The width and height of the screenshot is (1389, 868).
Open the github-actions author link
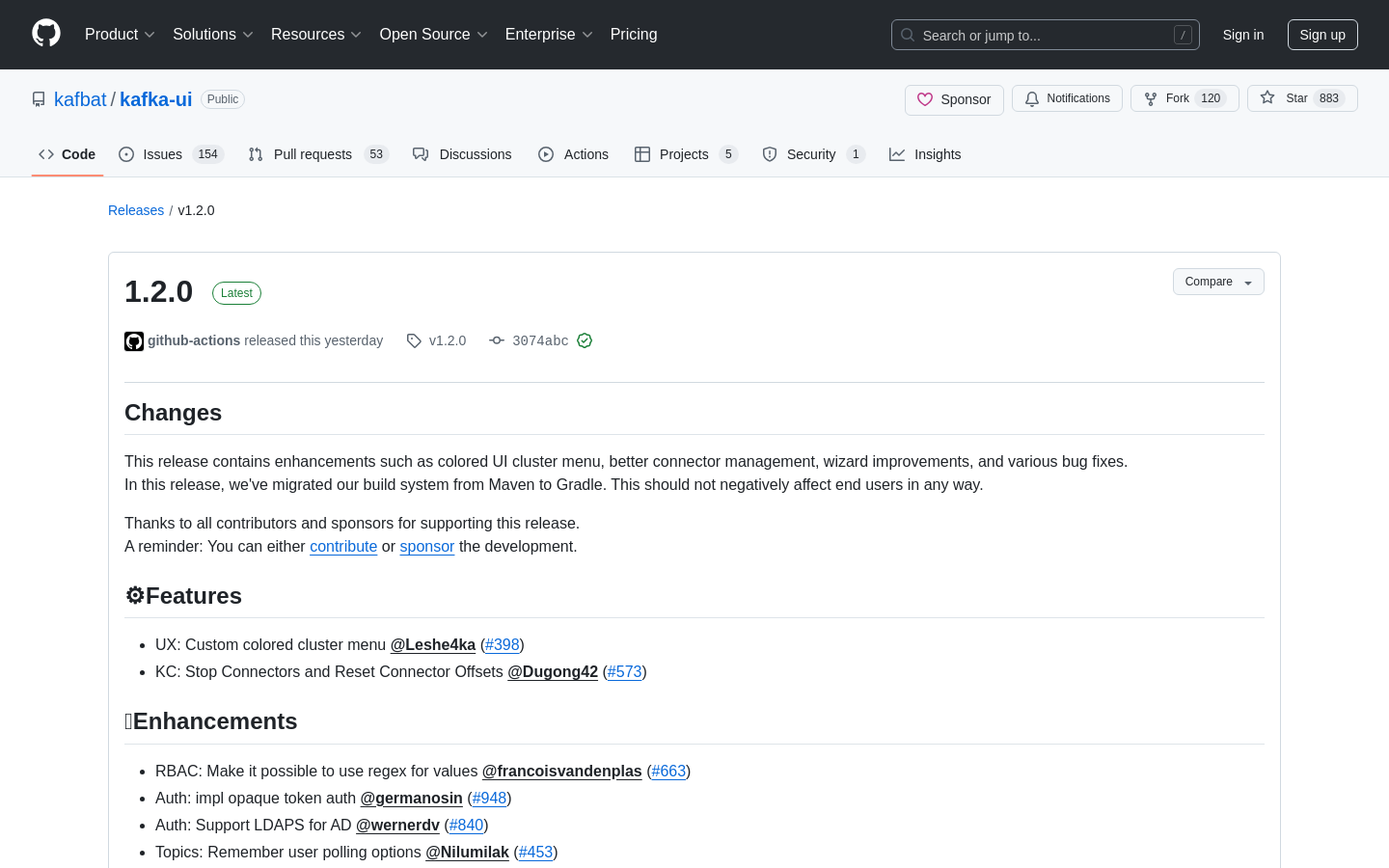click(194, 340)
